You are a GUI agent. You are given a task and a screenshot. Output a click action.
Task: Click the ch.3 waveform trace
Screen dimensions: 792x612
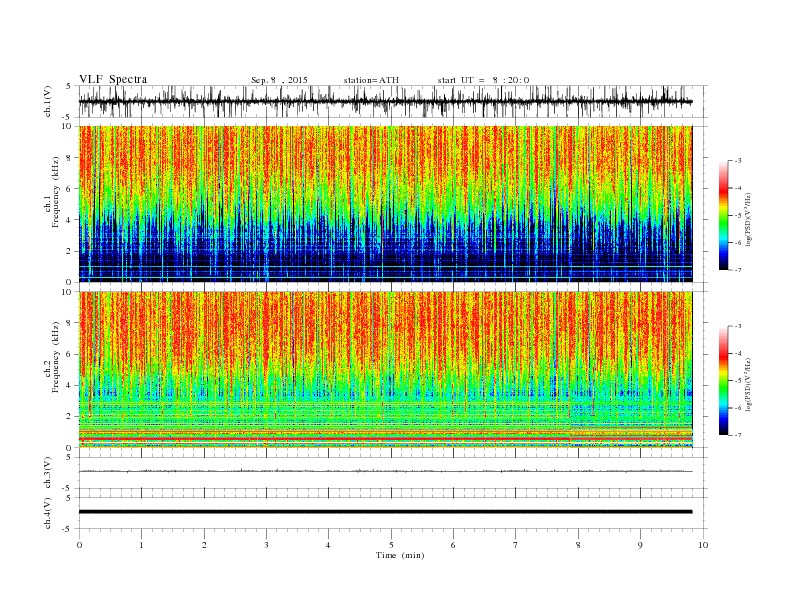tap(385, 471)
